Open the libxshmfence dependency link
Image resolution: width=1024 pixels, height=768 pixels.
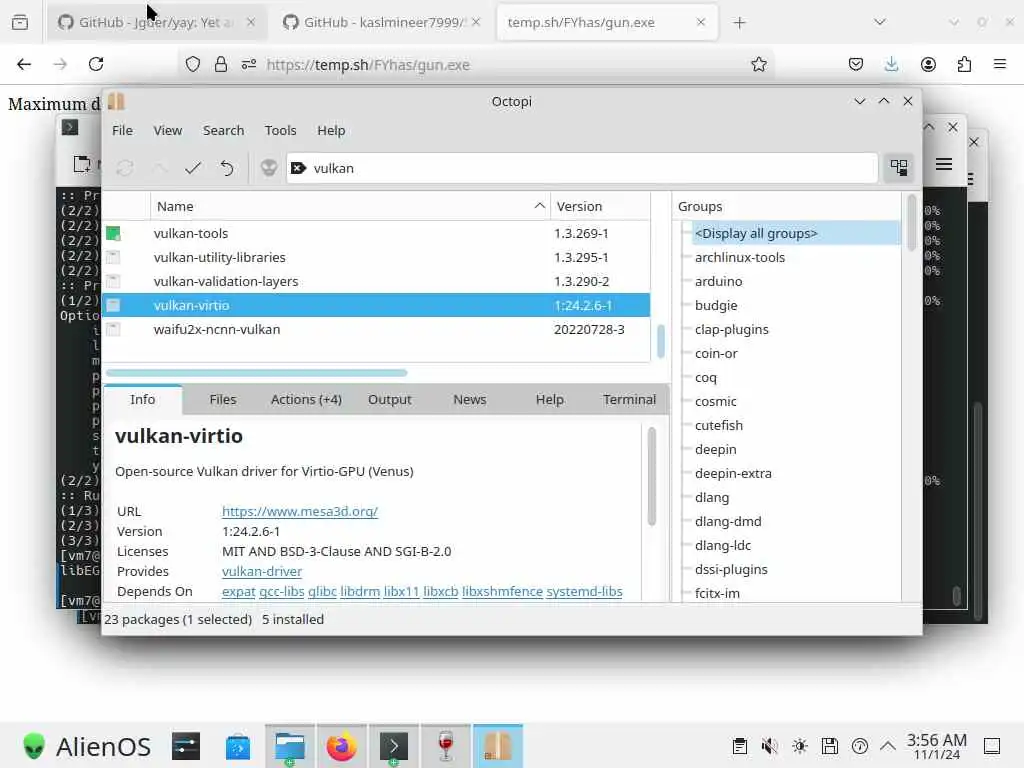tap(502, 592)
